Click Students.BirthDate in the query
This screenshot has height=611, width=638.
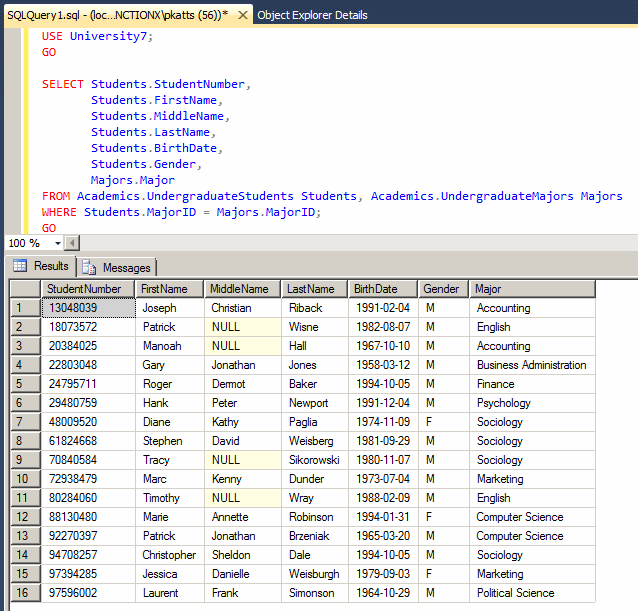[x=154, y=148]
